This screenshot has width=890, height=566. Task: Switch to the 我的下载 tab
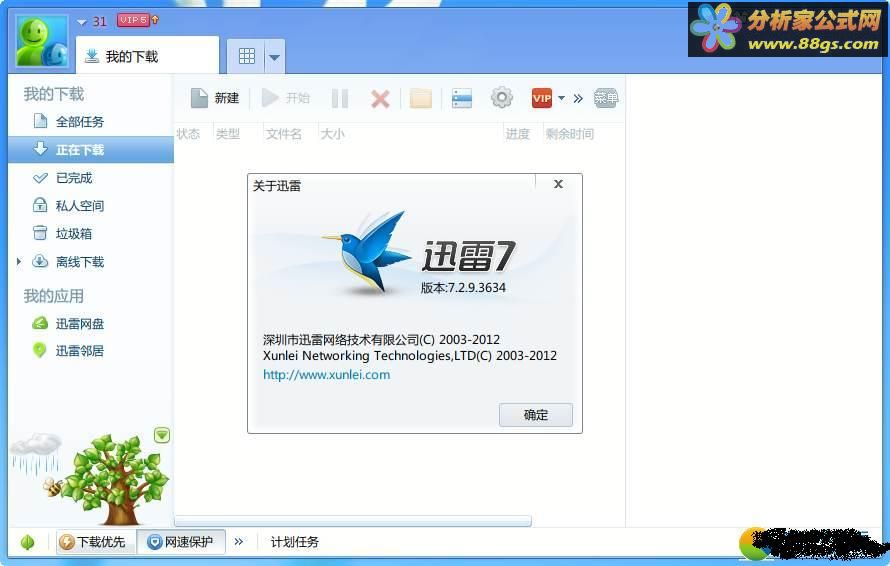click(x=147, y=56)
